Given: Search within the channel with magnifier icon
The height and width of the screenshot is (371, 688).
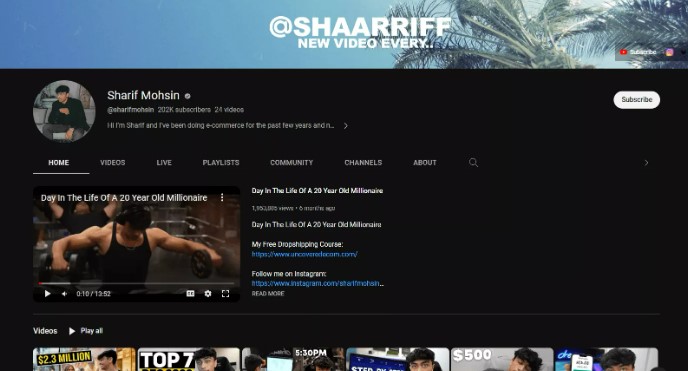Looking at the screenshot, I should point(473,163).
